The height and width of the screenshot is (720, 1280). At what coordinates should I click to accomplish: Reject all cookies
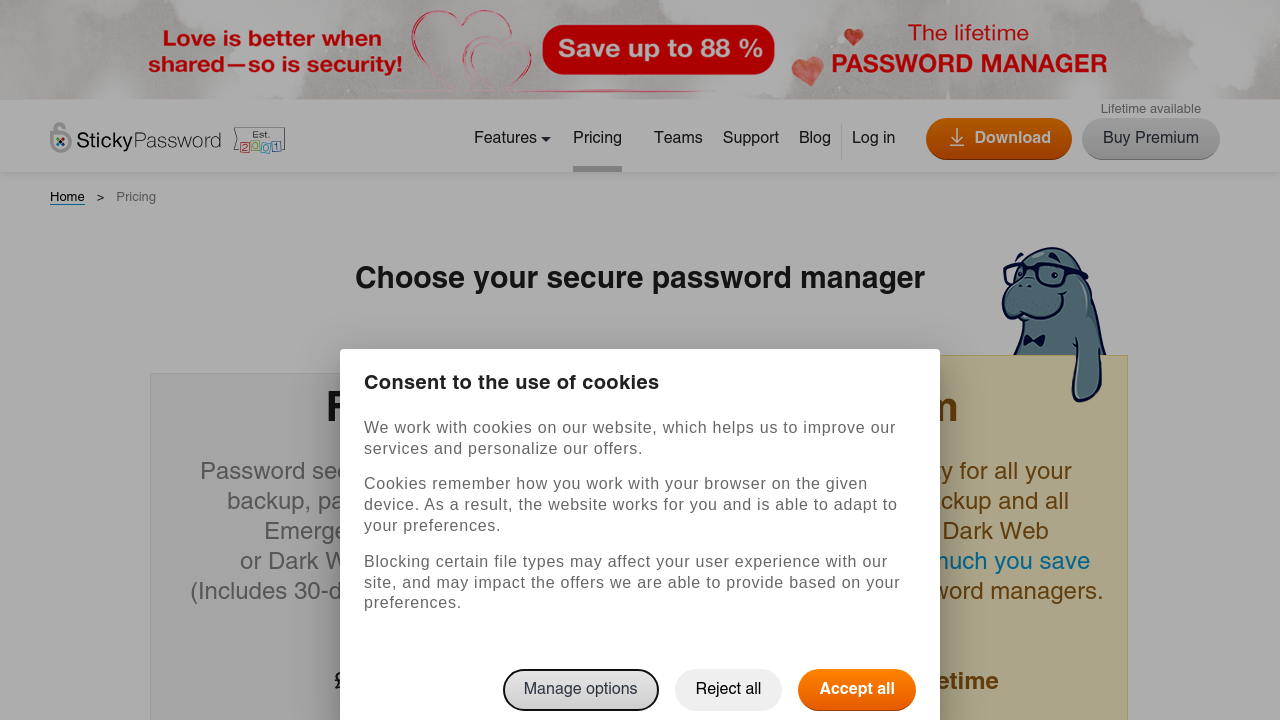coord(728,690)
